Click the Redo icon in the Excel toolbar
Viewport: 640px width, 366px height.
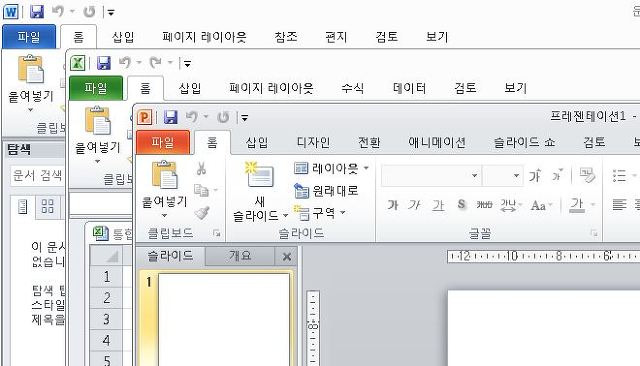tap(156, 63)
